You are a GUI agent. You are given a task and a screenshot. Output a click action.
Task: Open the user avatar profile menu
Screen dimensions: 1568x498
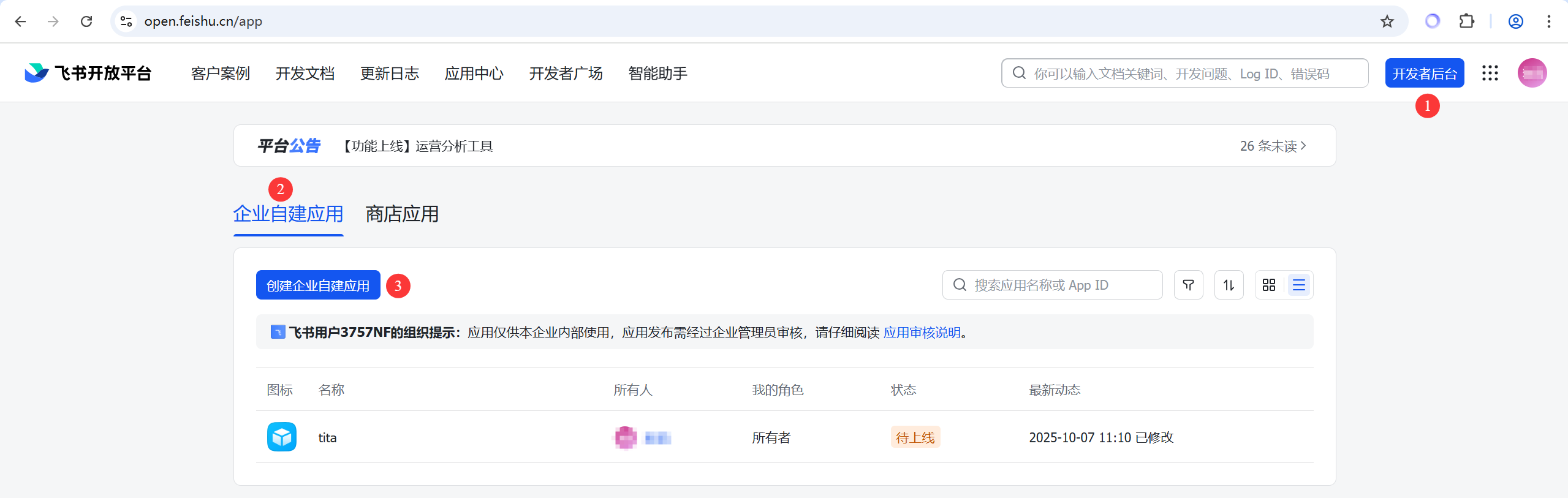pyautogui.click(x=1531, y=74)
